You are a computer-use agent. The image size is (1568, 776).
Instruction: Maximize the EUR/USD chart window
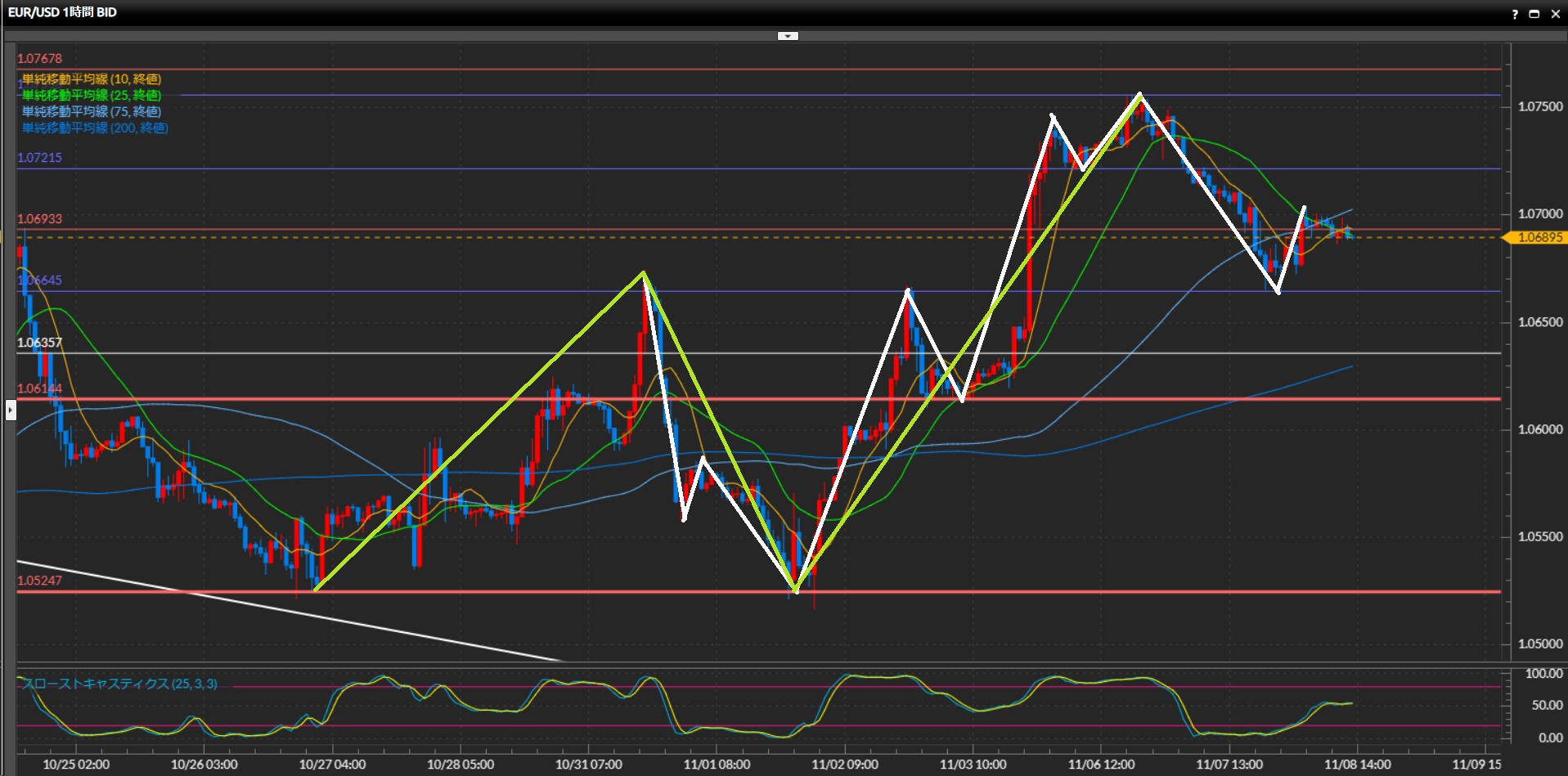click(1534, 14)
